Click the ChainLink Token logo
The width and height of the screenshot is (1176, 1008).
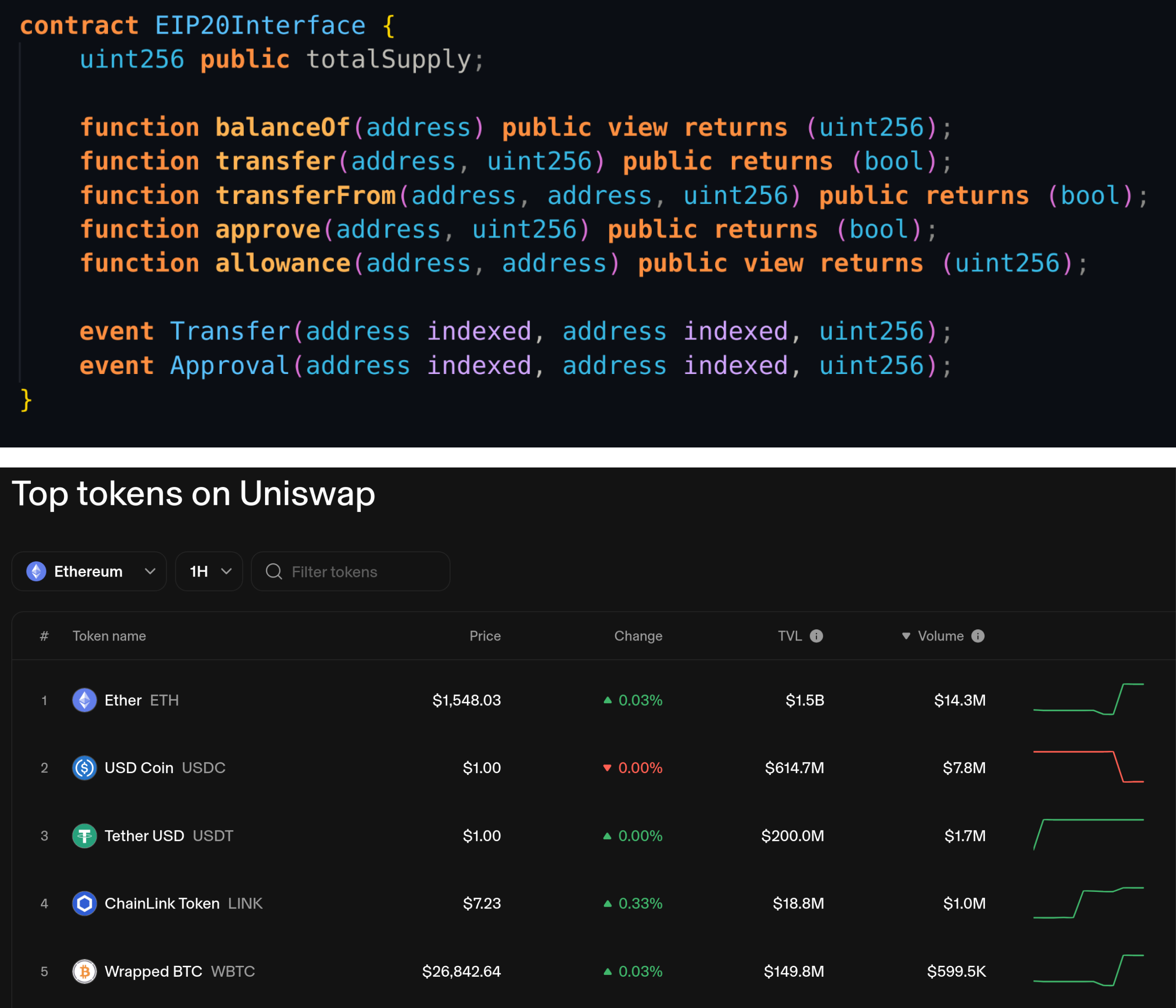point(84,903)
